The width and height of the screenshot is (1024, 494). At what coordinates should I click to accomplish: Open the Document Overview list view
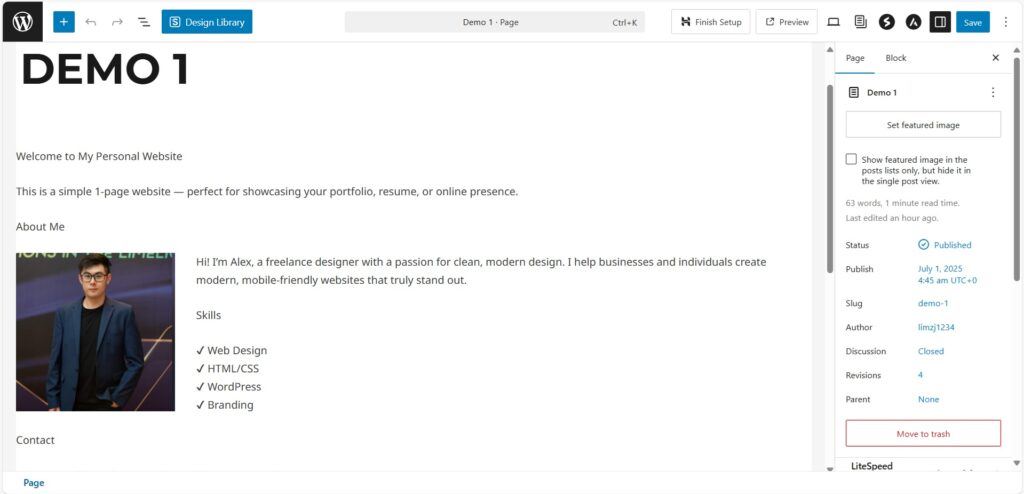(x=144, y=22)
